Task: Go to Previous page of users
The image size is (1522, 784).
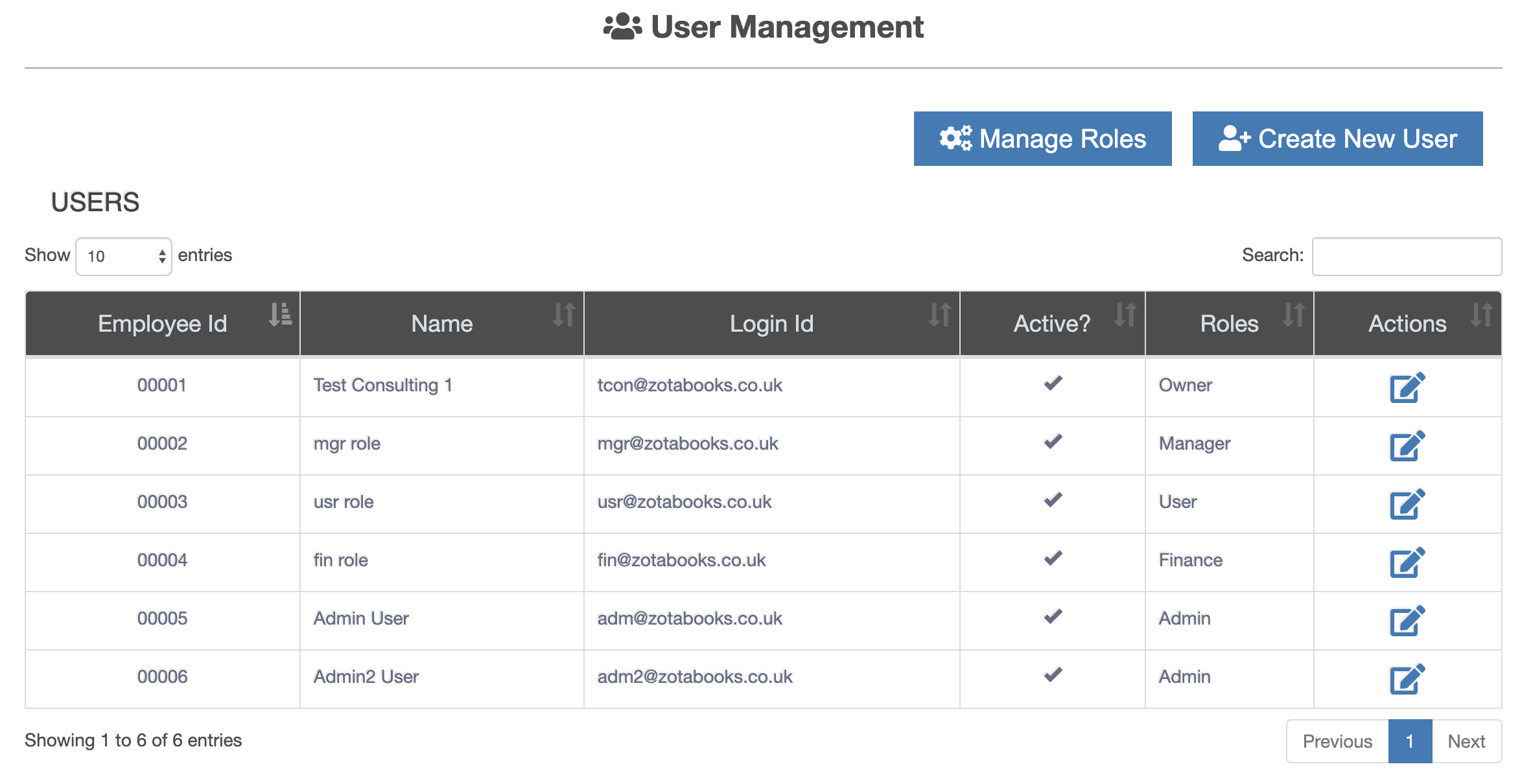Action: [1337, 741]
